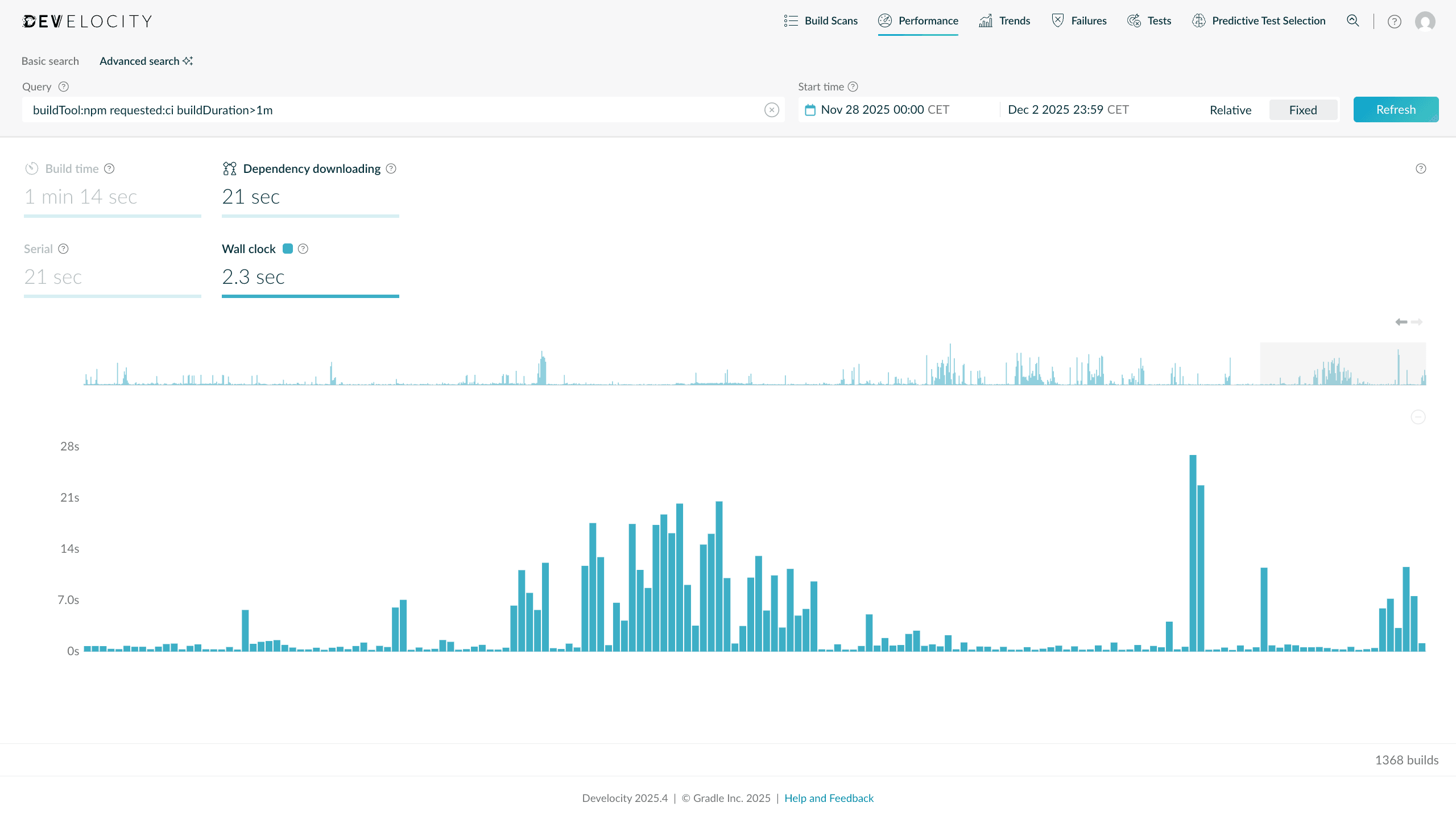1456x819 pixels.
Task: Open the help question-mark icon top right
Action: tap(1395, 22)
